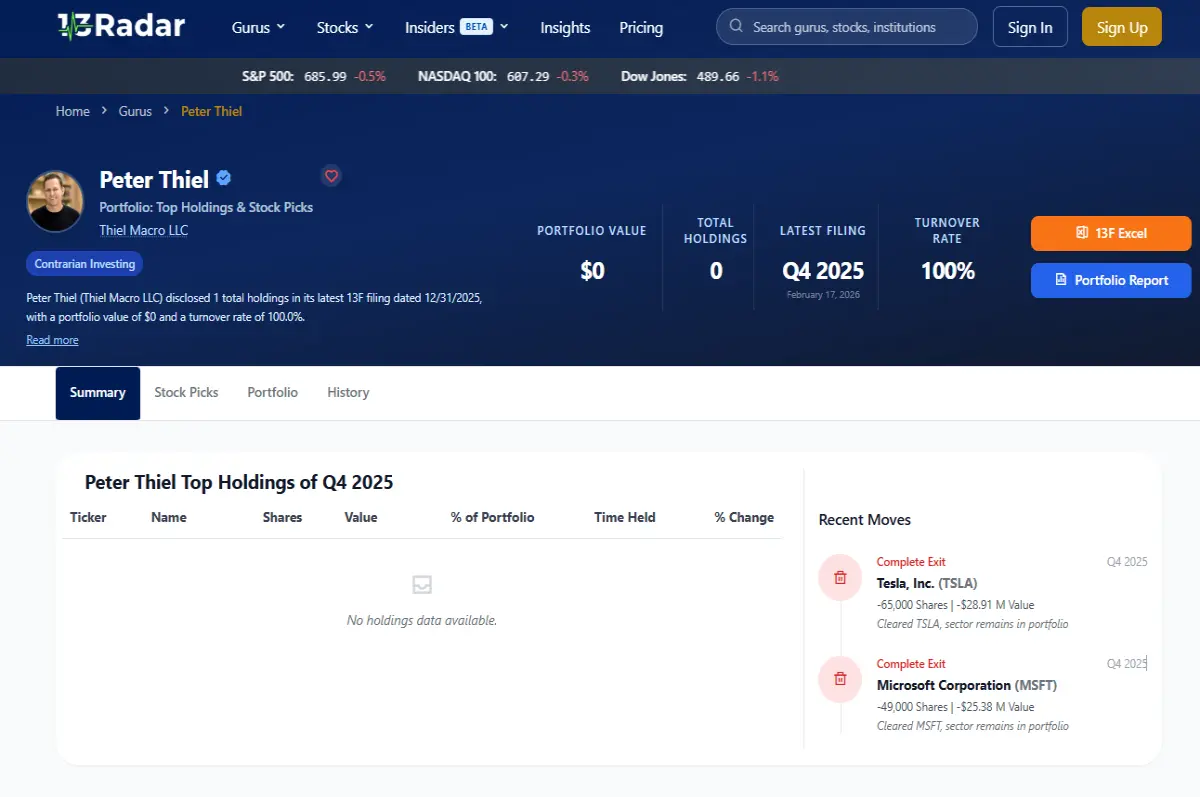Click the empty inbox icon in holdings table
This screenshot has height=797, width=1200.
422,585
